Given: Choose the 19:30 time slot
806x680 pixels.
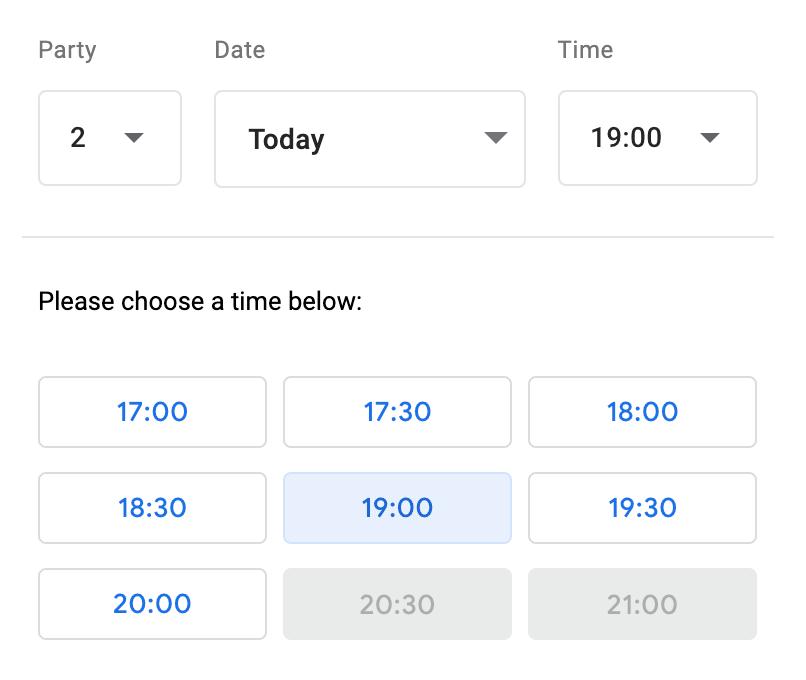Looking at the screenshot, I should (642, 508).
